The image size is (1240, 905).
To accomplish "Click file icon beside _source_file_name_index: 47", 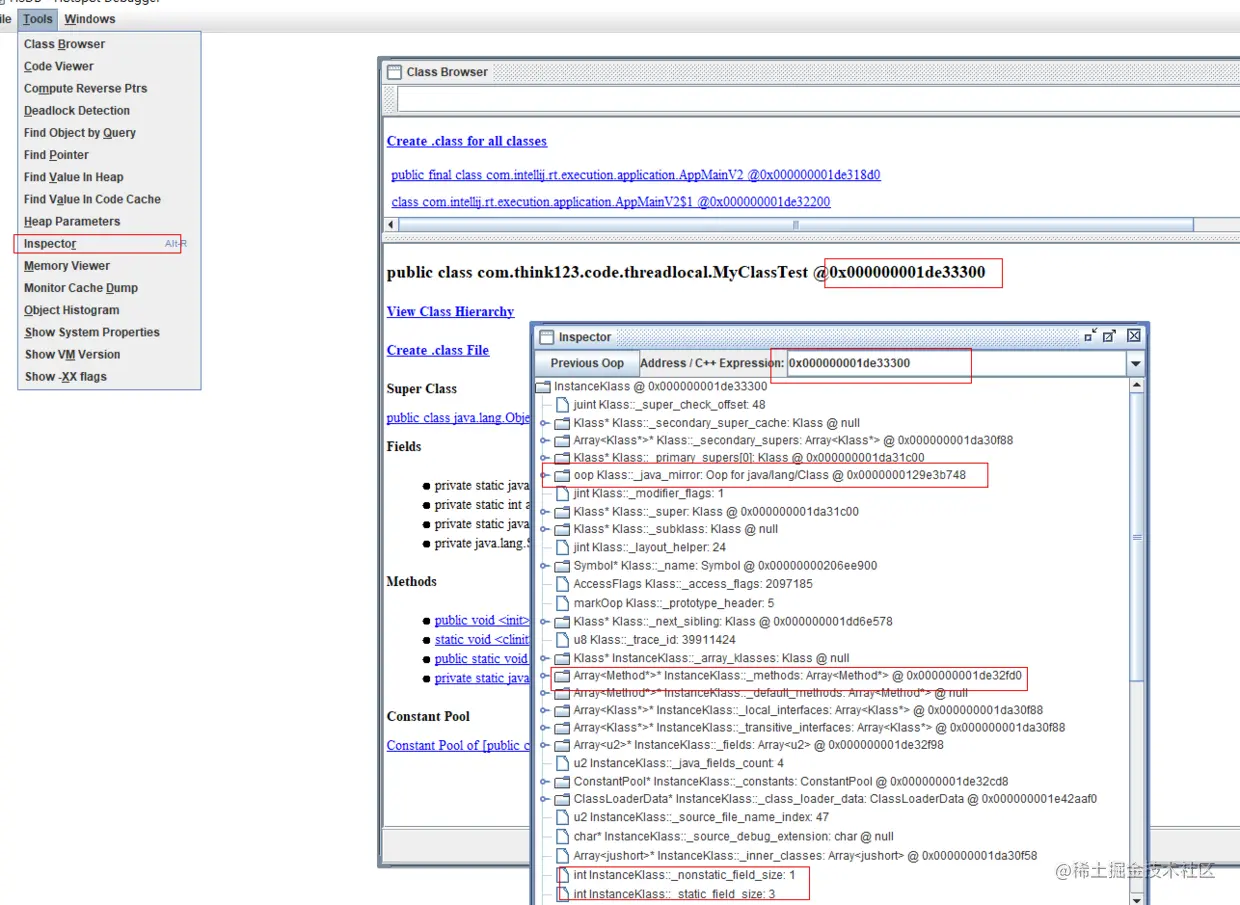I will (562, 817).
